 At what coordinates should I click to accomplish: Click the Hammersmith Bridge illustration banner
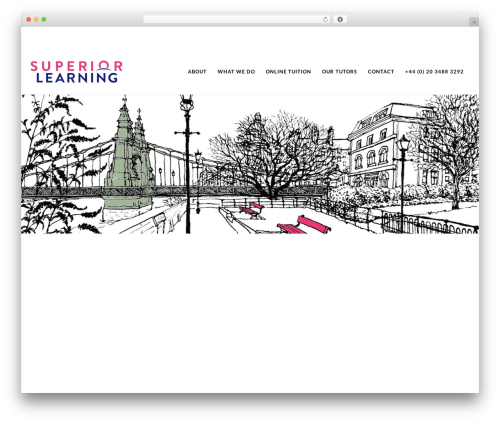point(250,164)
